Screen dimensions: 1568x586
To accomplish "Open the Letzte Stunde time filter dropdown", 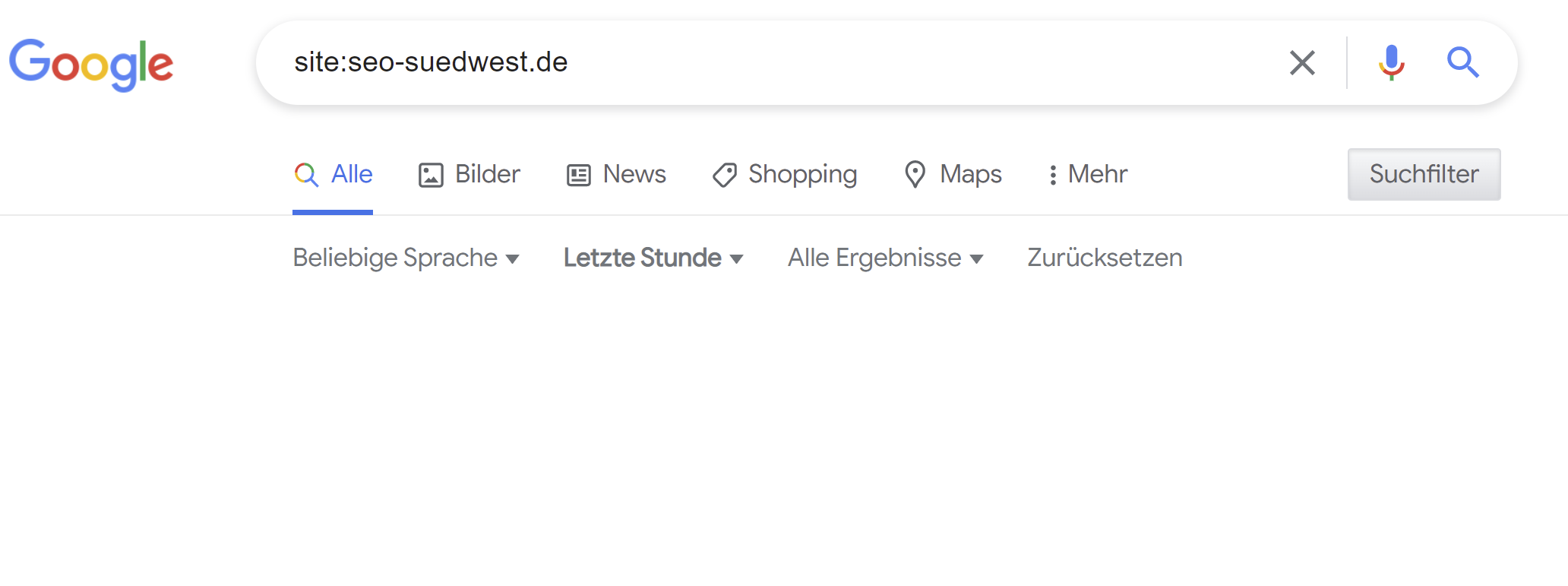I will 653,258.
